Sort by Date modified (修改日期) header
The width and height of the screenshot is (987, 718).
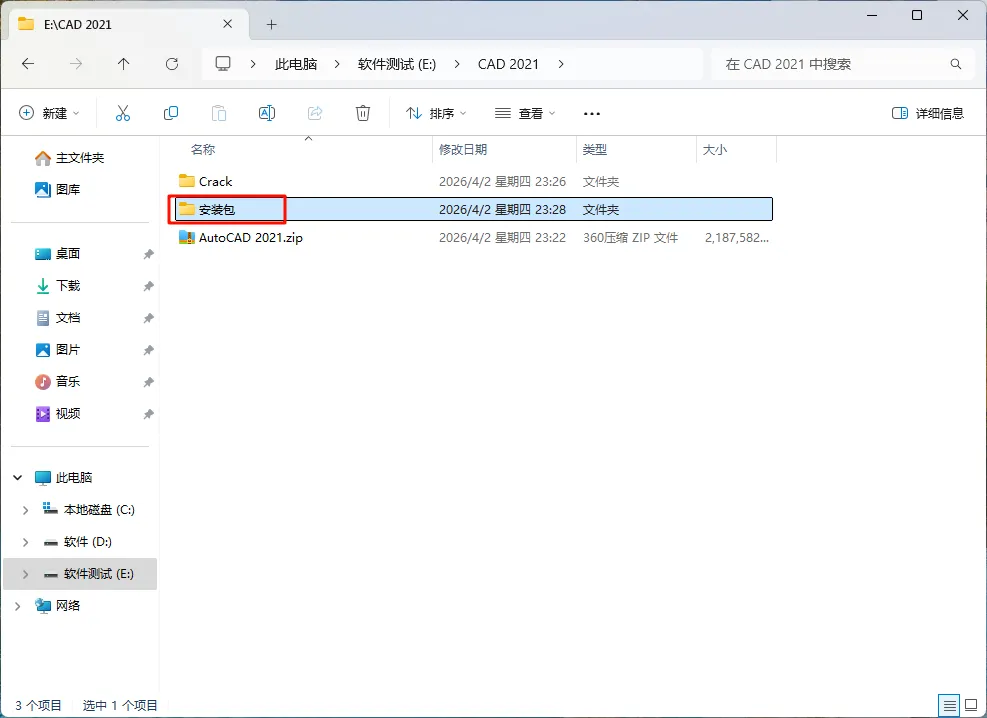point(463,150)
